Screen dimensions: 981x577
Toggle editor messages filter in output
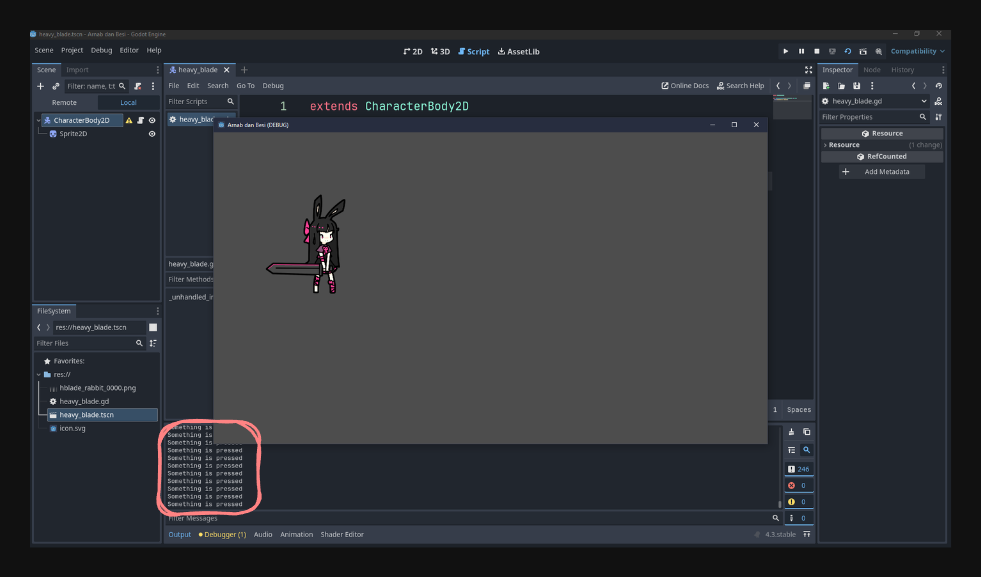[799, 518]
